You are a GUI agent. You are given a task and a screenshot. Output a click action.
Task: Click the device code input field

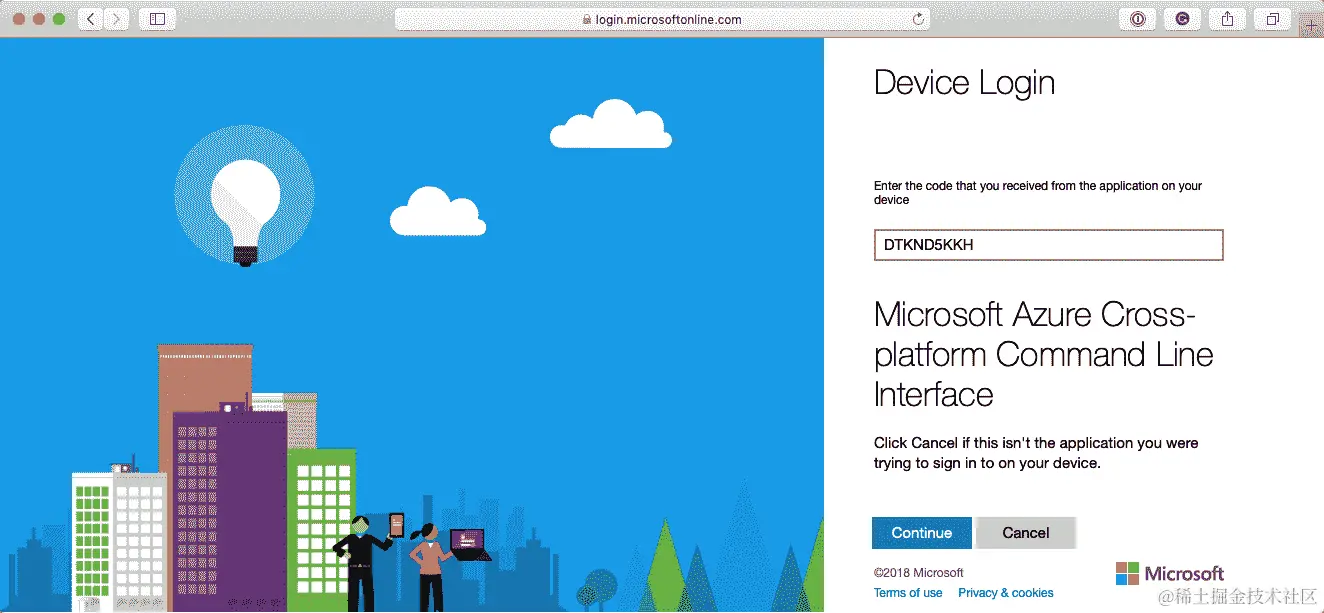point(1048,245)
